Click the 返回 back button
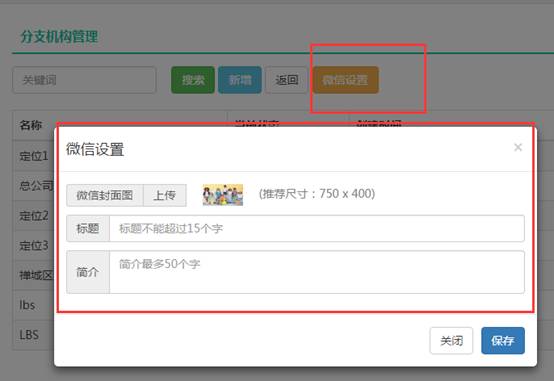This screenshot has width=554, height=381. (287, 80)
